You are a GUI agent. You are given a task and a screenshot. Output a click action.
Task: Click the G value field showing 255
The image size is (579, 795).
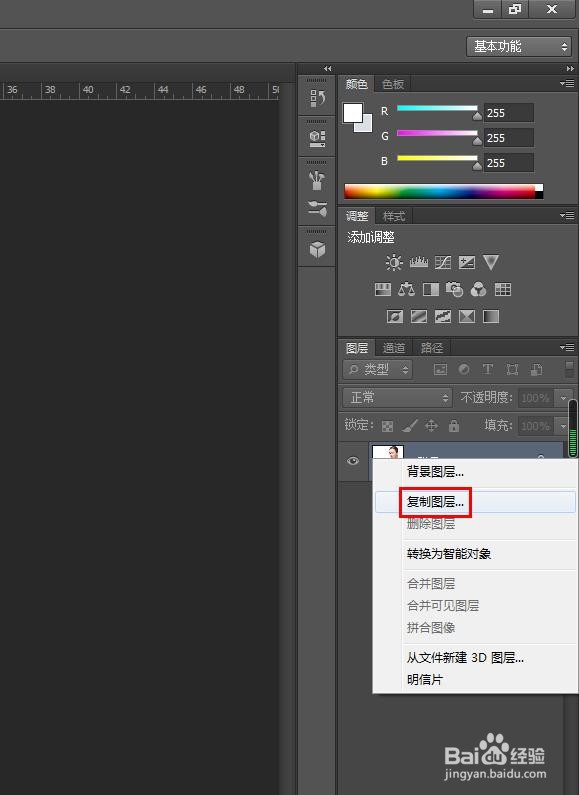[x=509, y=138]
